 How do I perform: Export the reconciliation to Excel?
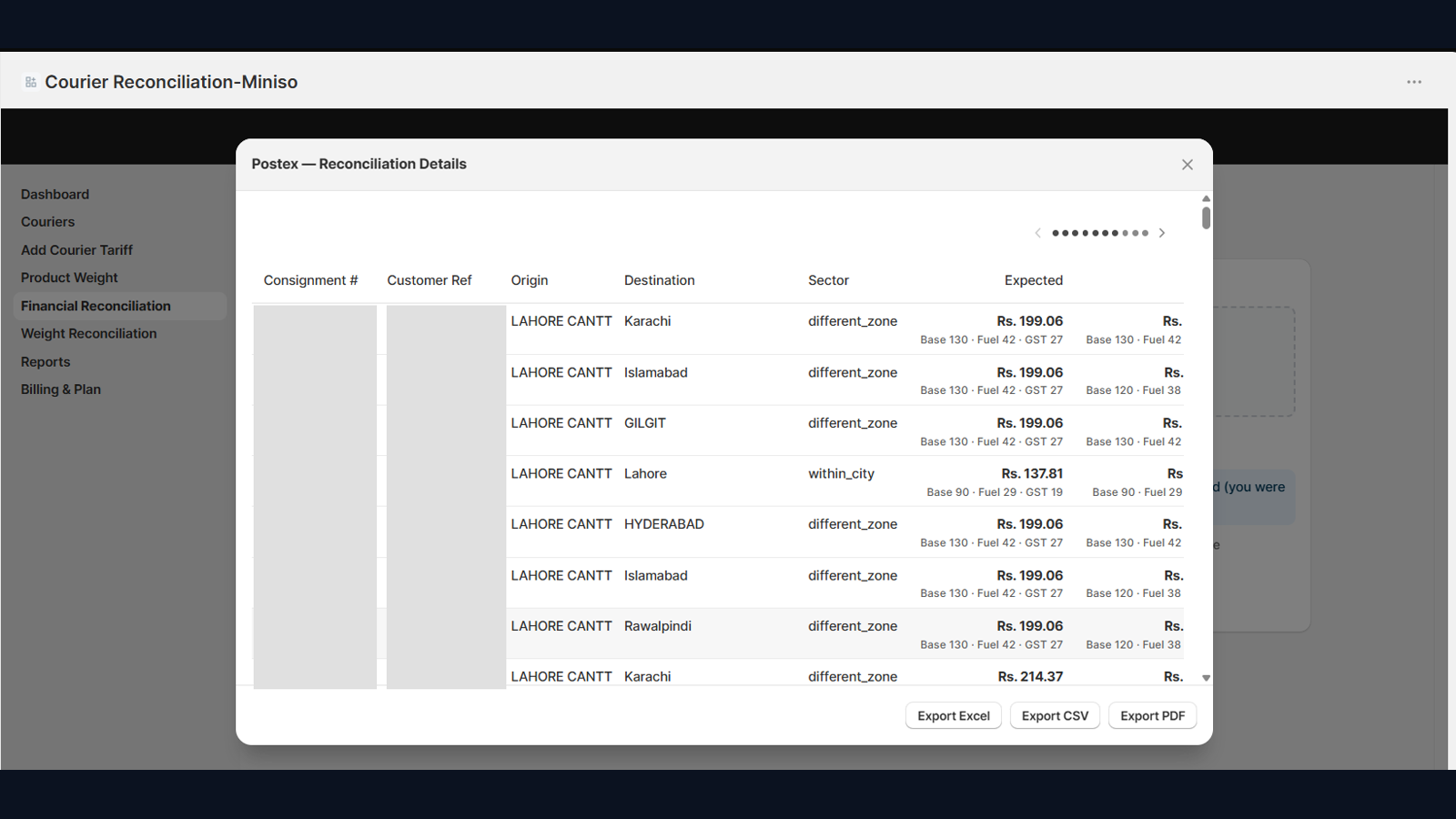point(954,716)
